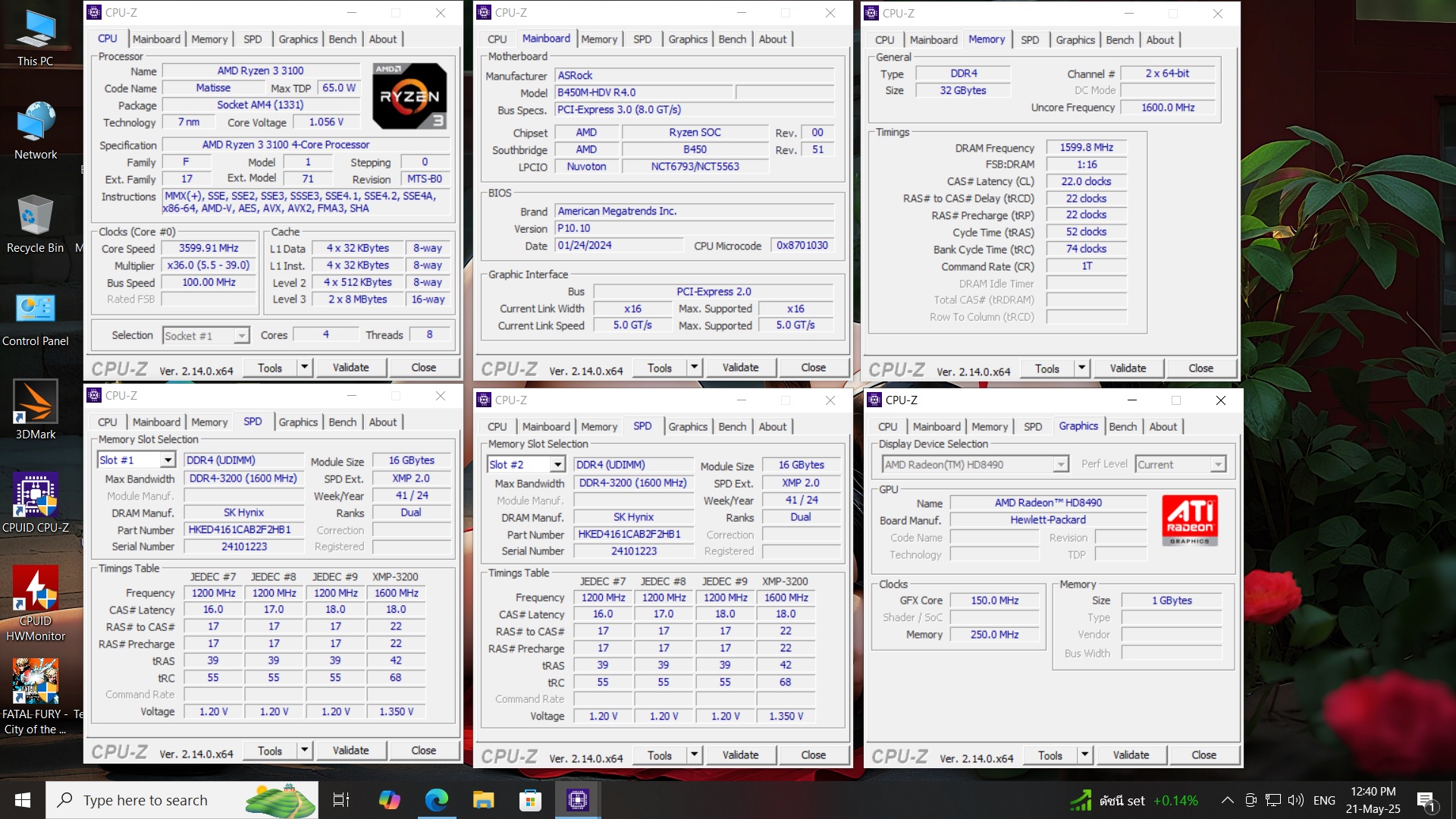
Task: Click the ATI Radeon Graphics logo
Action: tap(1190, 520)
